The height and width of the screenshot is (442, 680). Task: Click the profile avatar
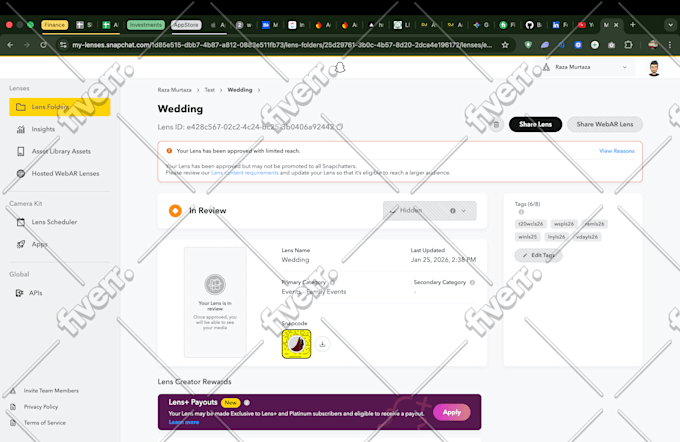point(654,68)
